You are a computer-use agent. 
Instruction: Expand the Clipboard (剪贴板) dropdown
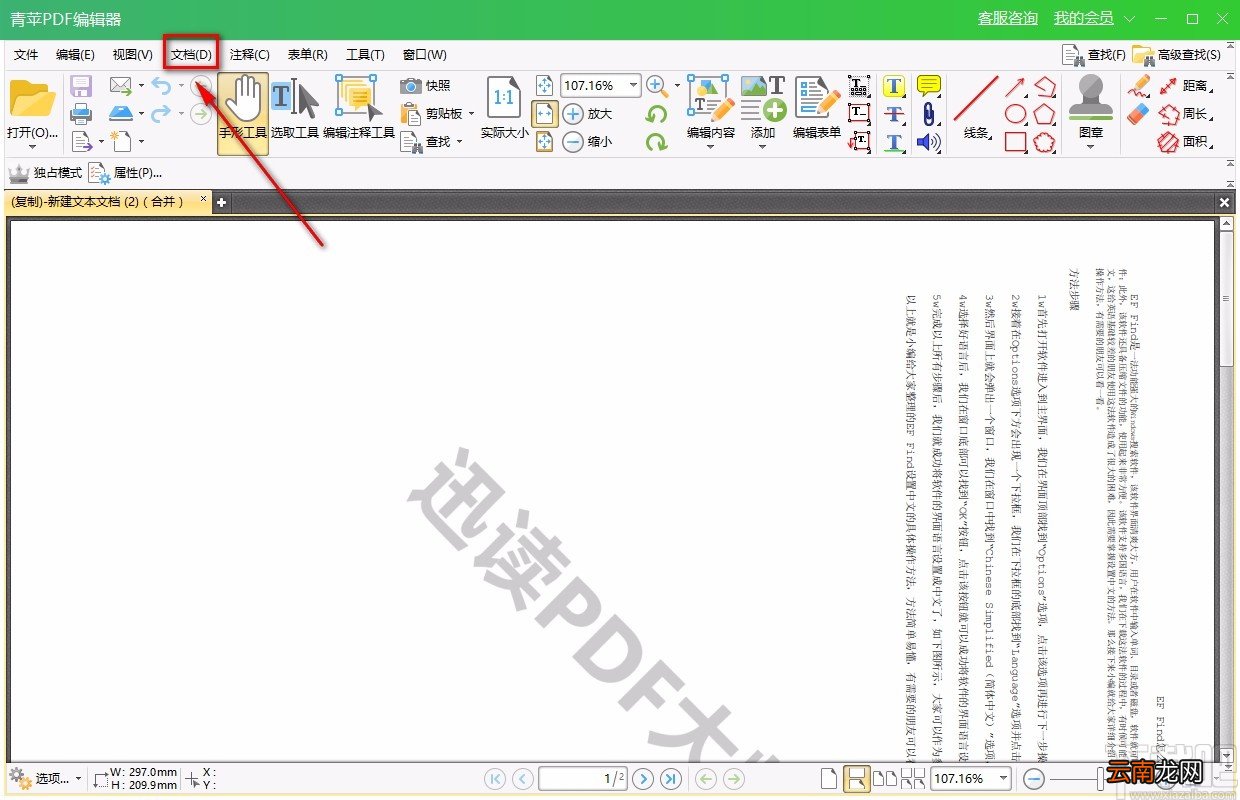[470, 114]
